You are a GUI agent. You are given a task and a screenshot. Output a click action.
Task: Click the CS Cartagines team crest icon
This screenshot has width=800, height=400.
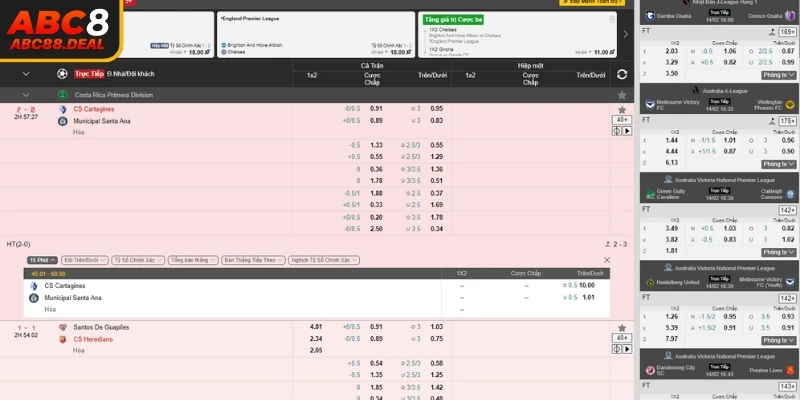coord(62,109)
